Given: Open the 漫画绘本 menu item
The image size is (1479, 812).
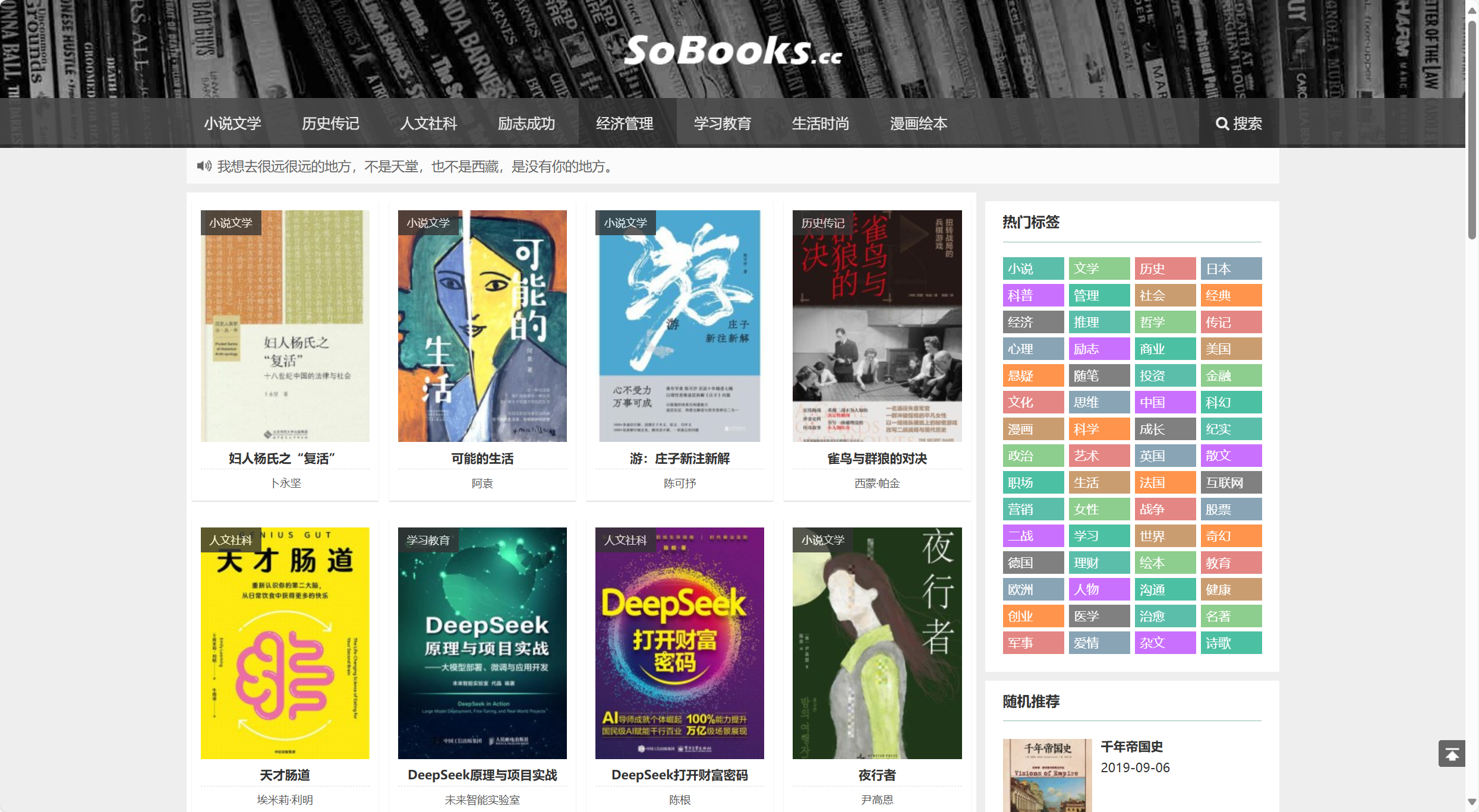Looking at the screenshot, I should pyautogui.click(x=919, y=123).
